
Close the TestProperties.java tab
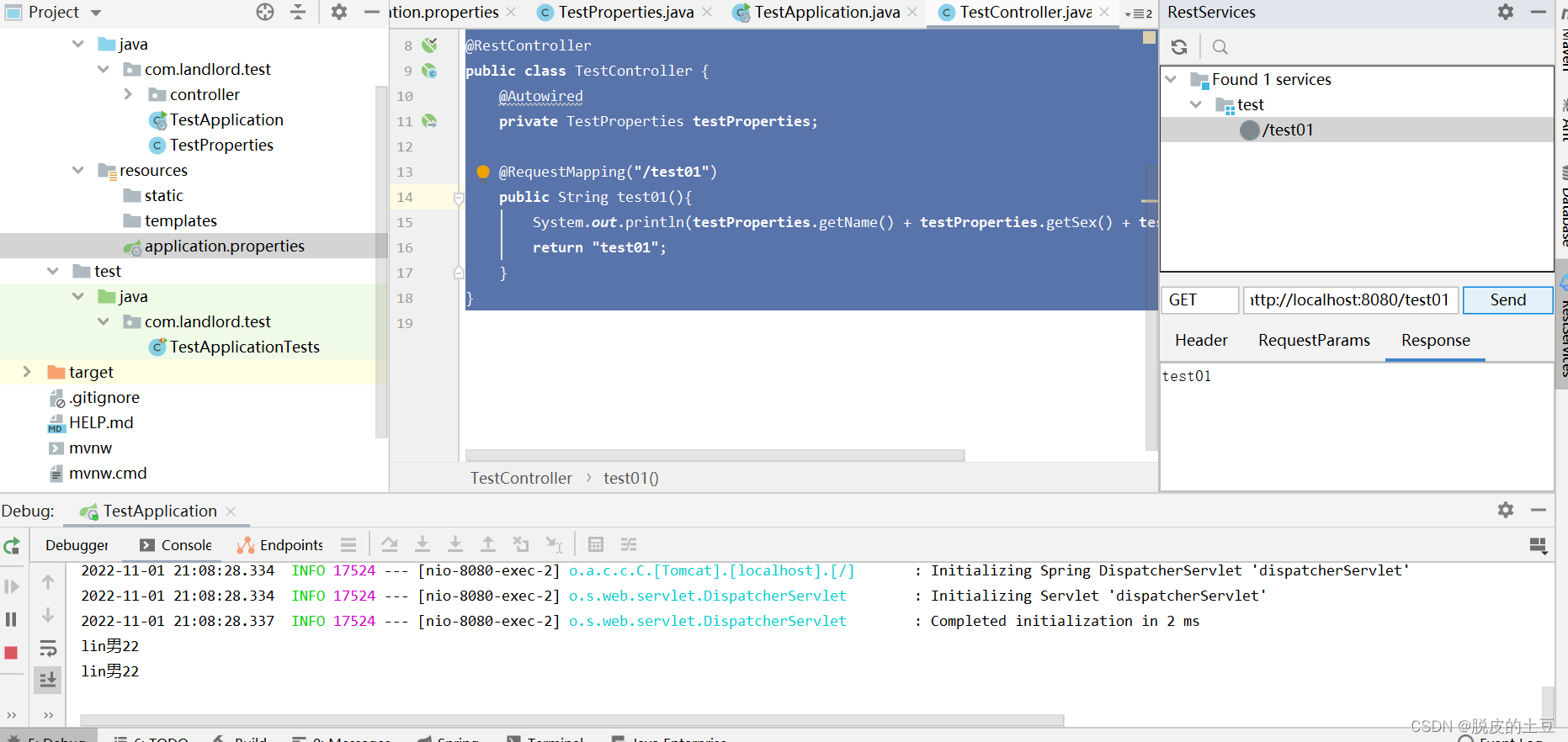(707, 13)
